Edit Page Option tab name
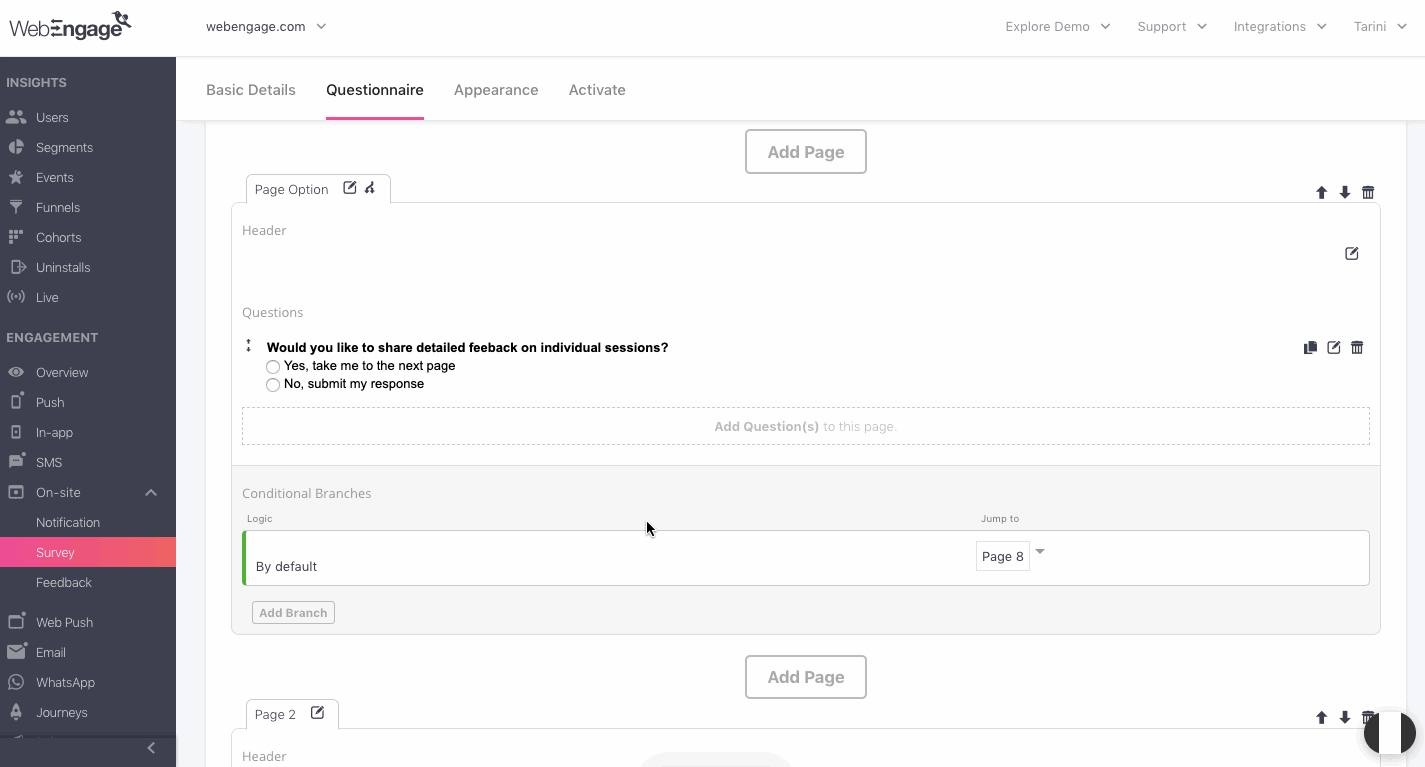1425x767 pixels. pos(349,187)
